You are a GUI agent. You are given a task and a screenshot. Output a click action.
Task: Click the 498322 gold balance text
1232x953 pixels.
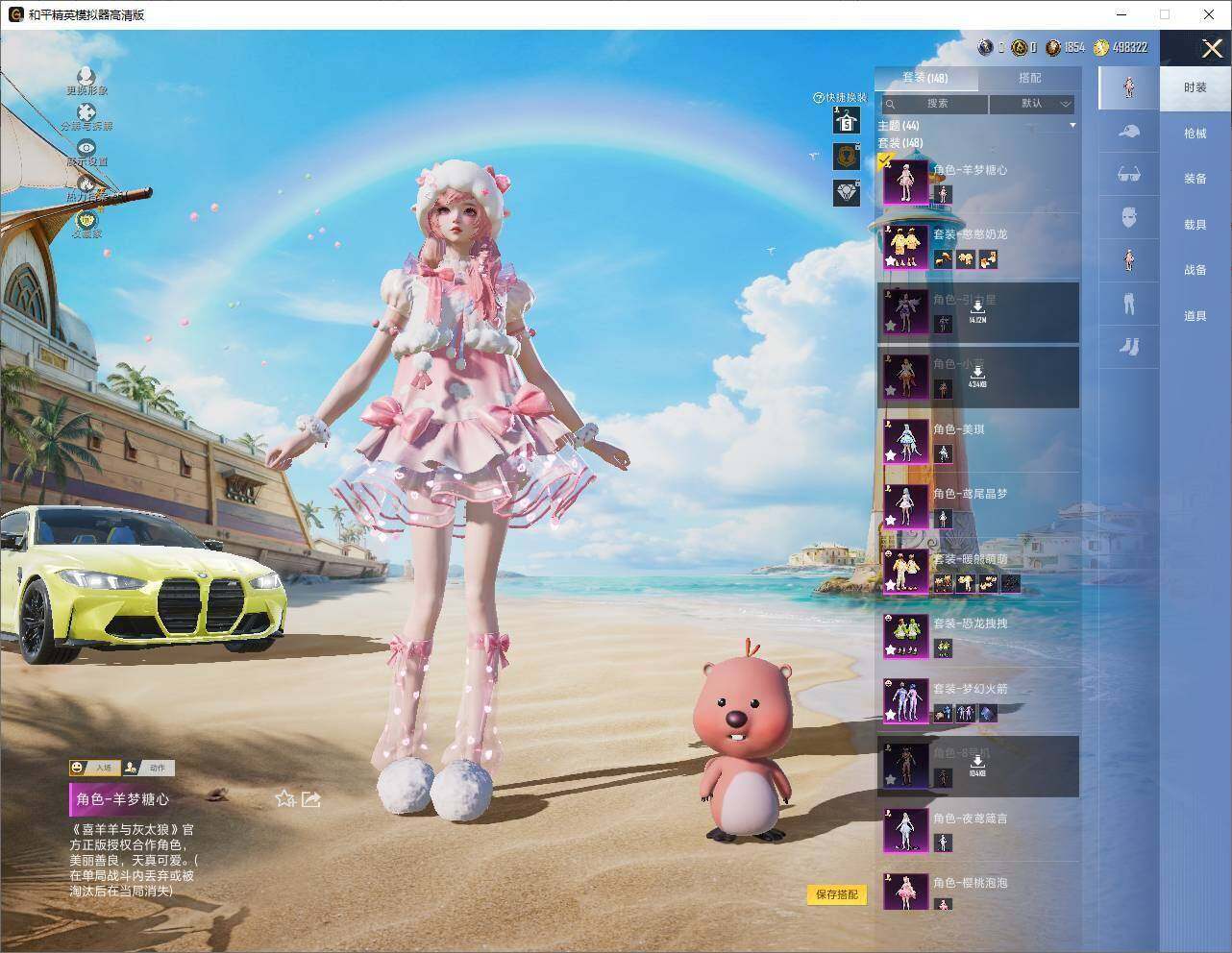(1129, 47)
